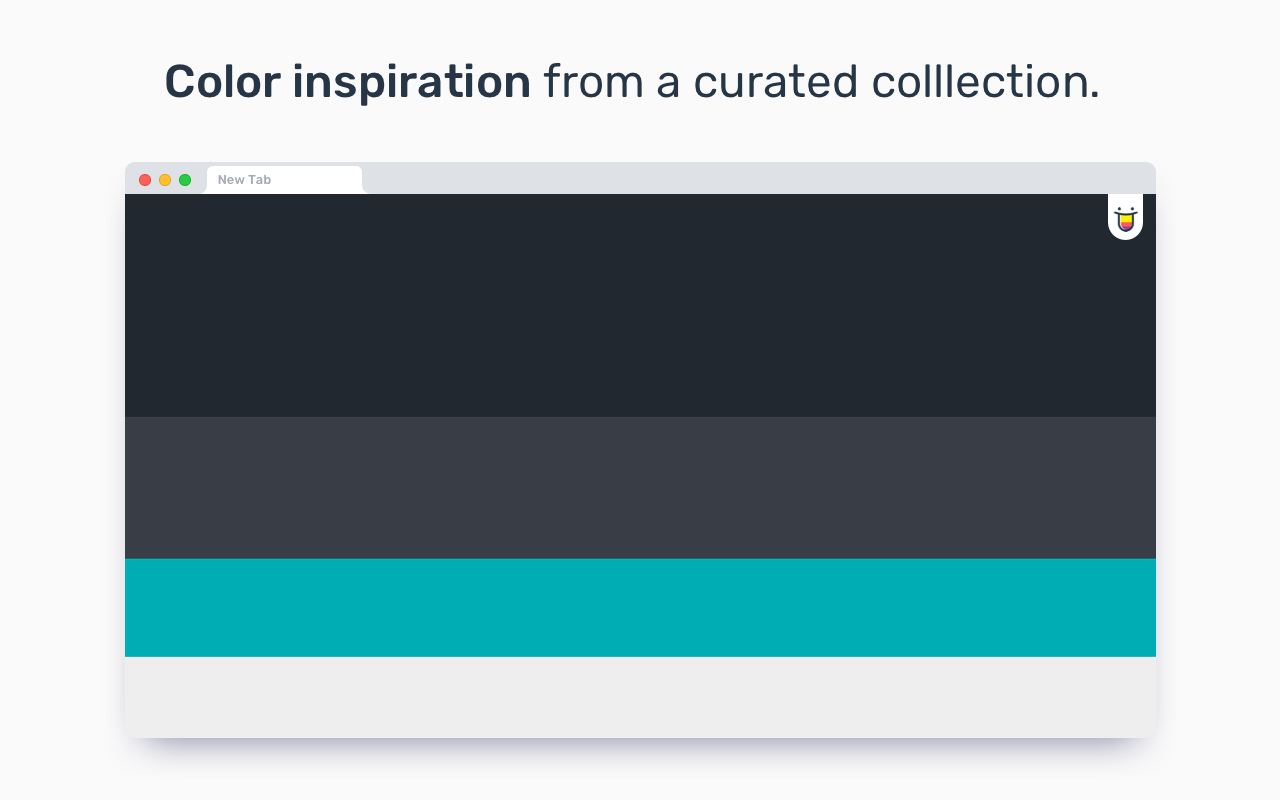The height and width of the screenshot is (800, 1280).
Task: Maximize the window using the green dot
Action: 185,180
